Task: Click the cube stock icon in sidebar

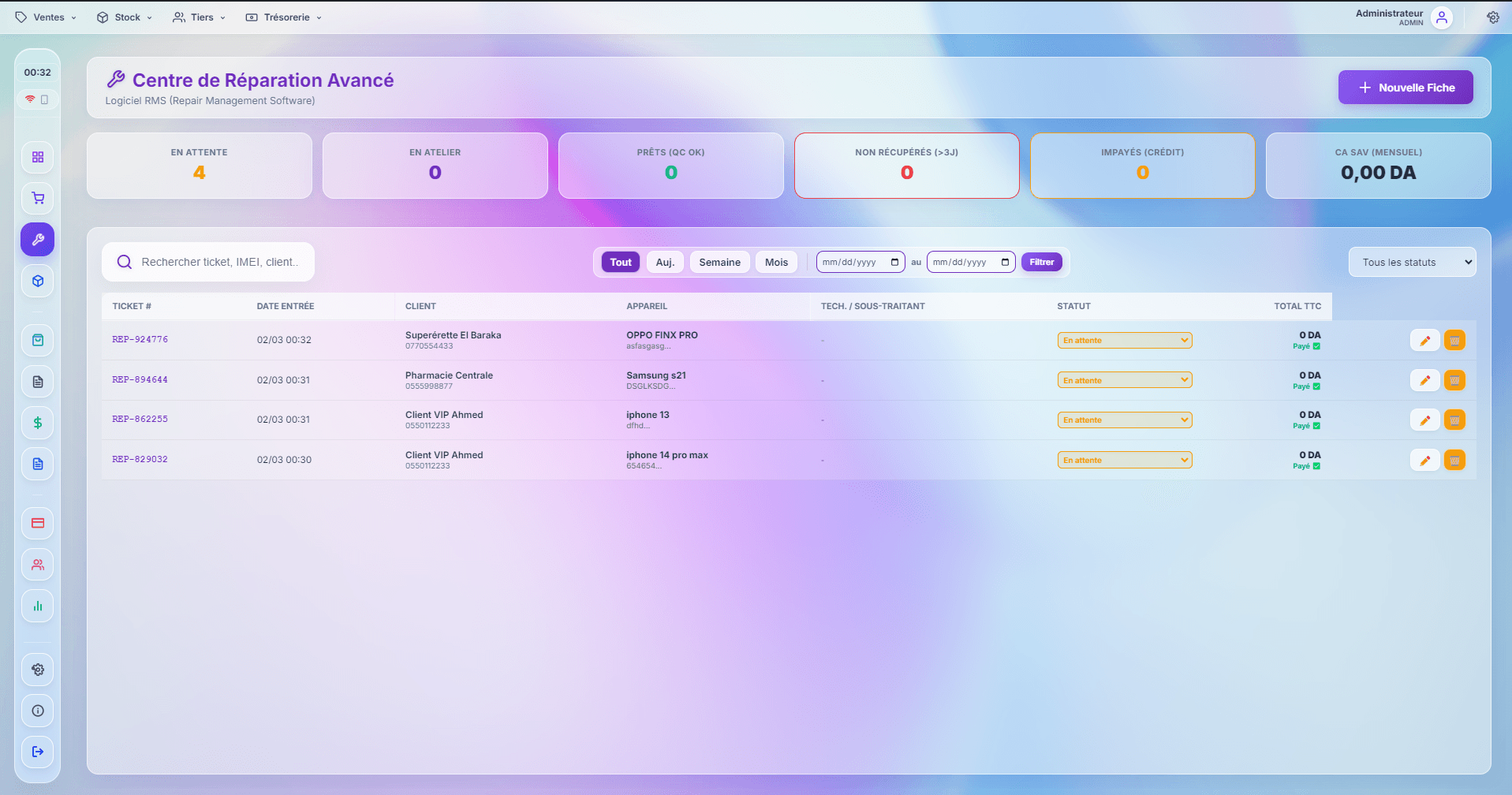Action: [37, 280]
